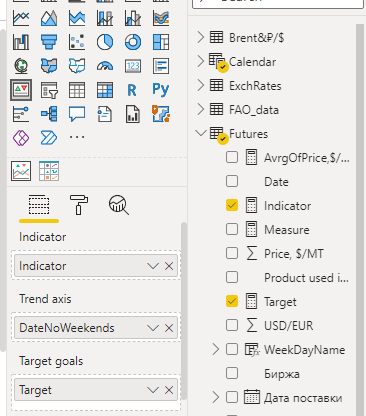Screen dimensions: 366x416
Task: Select the ArcGIS Maps visual
Action: 161,114
